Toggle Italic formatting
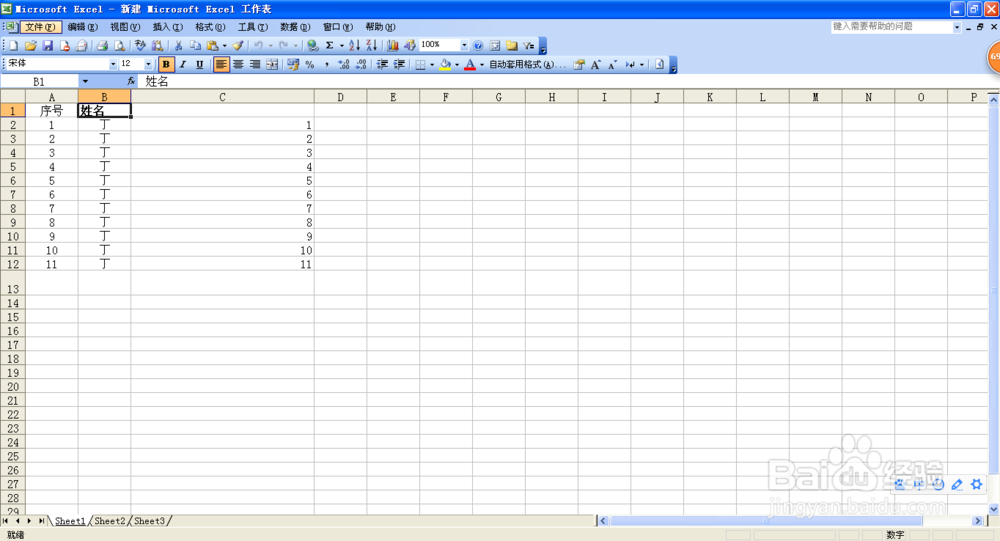Screen dimensions: 1000x541 (182, 64)
